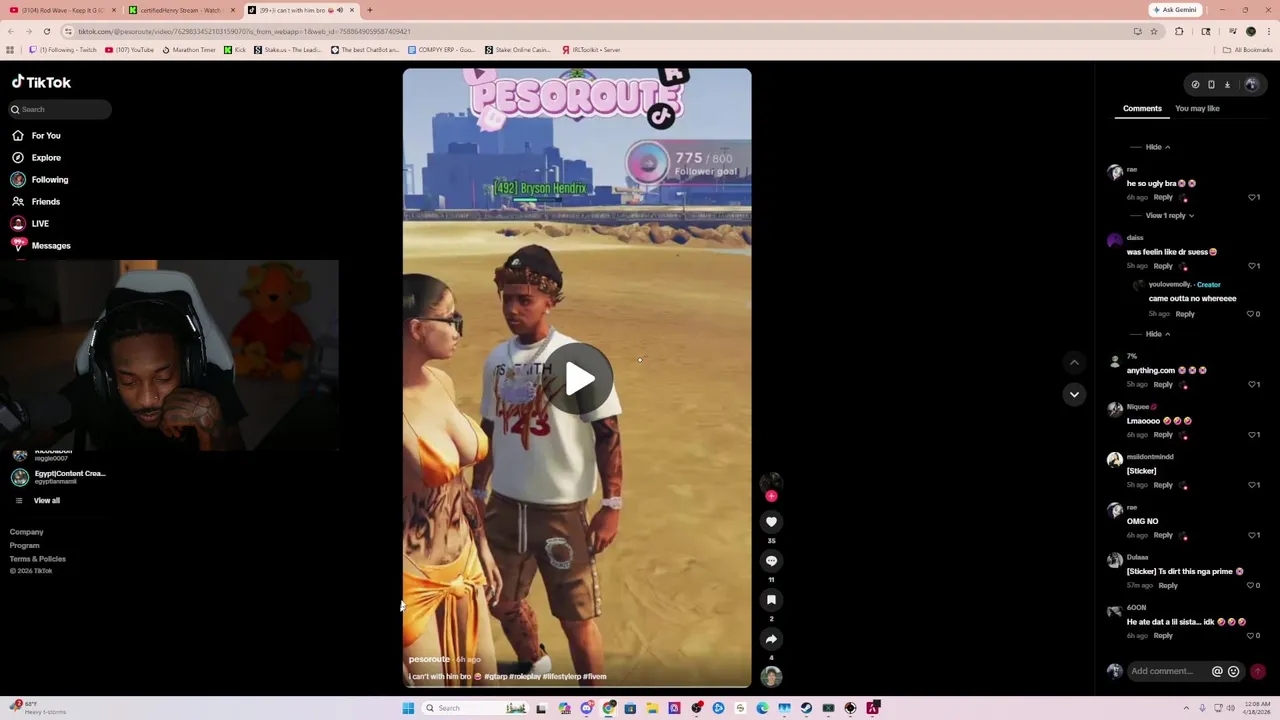Reply to daiss's dr suess comment
Screen dimensions: 1280x720
click(1163, 266)
